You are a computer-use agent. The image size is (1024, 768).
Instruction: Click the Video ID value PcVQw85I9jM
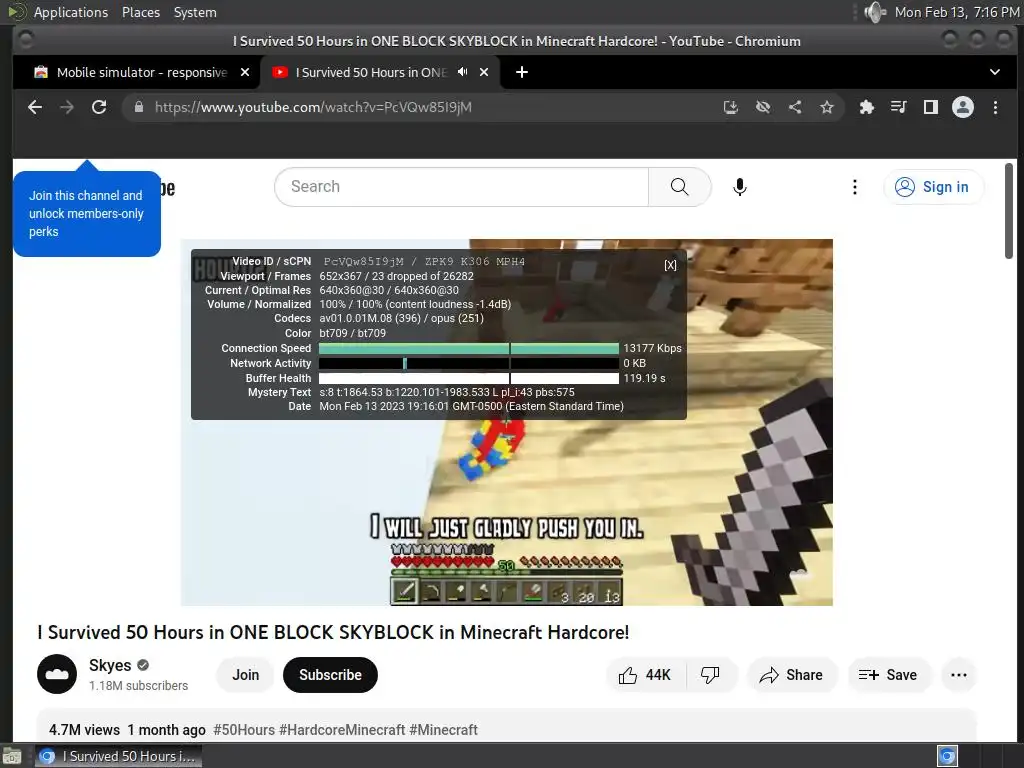click(x=364, y=261)
